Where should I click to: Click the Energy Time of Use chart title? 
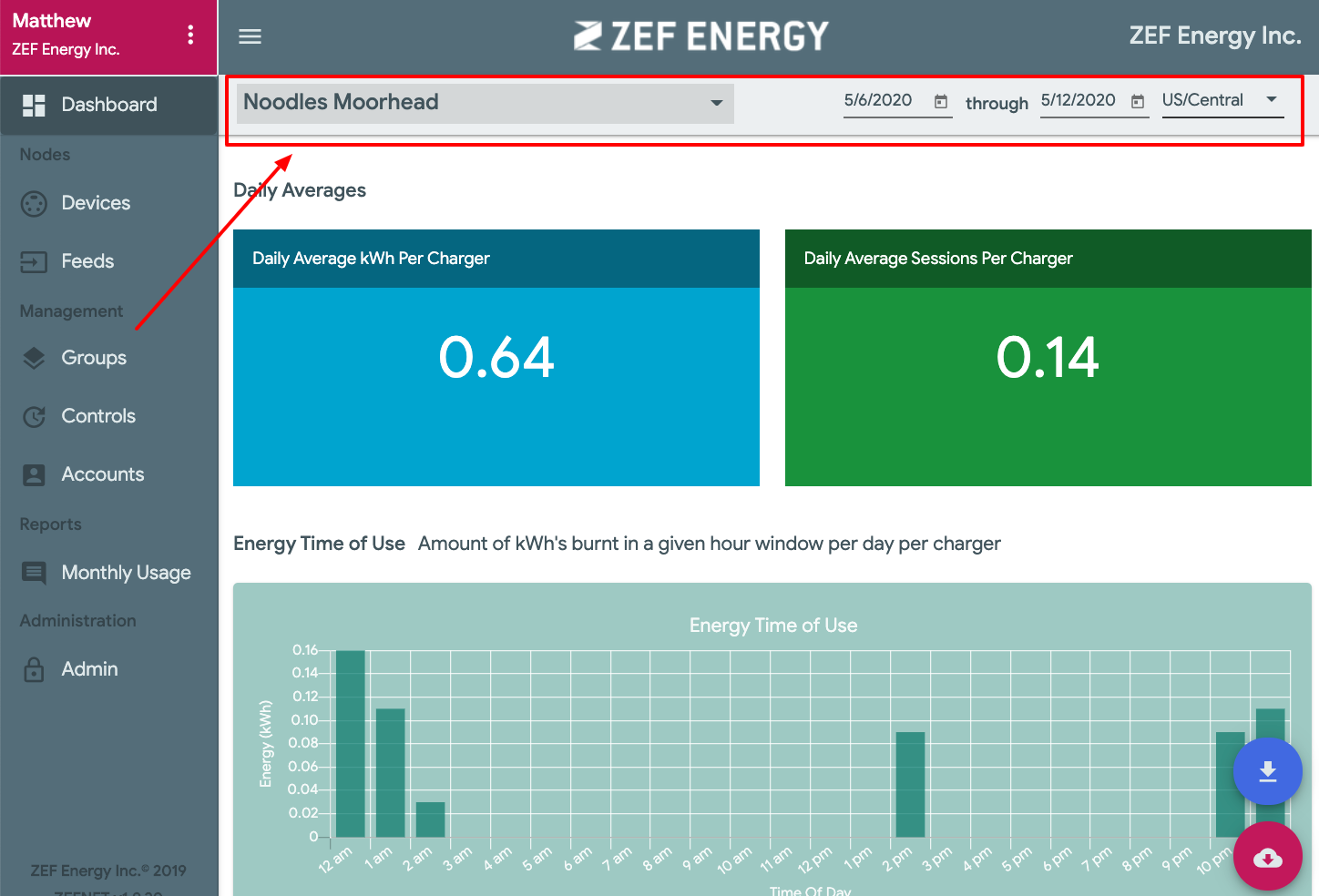(x=773, y=626)
